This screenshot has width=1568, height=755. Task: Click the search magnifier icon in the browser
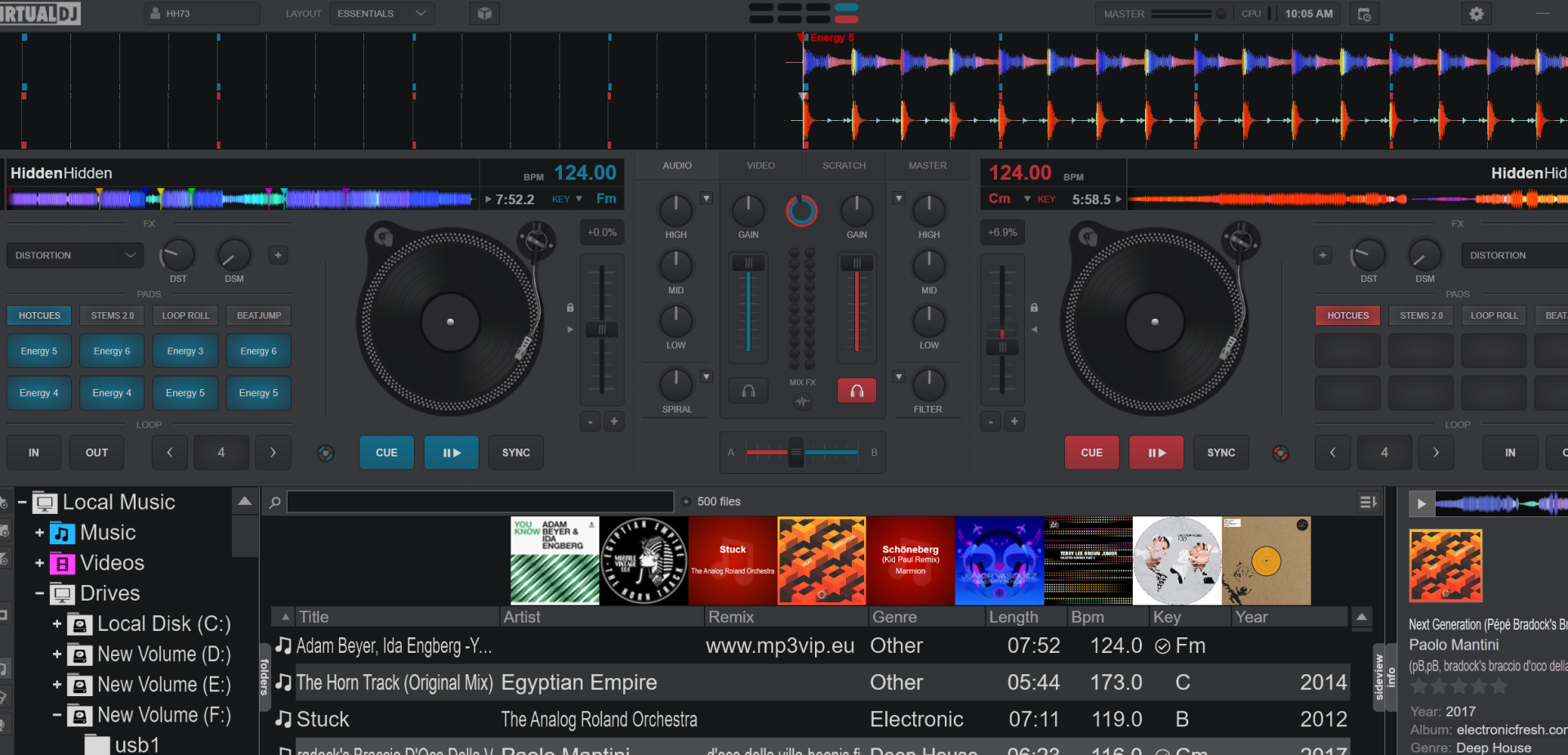[x=274, y=502]
